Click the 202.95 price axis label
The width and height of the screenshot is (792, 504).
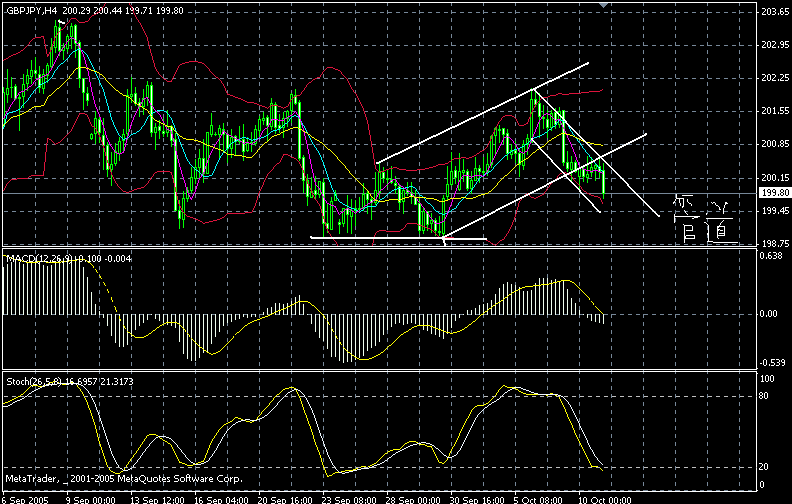(x=775, y=45)
